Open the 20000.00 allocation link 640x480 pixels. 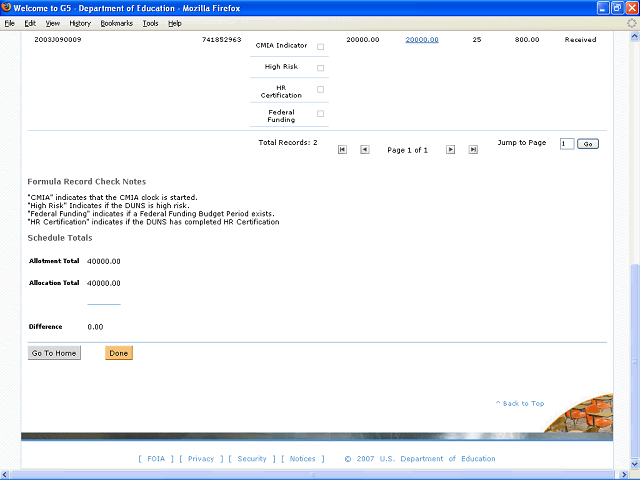(x=422, y=40)
